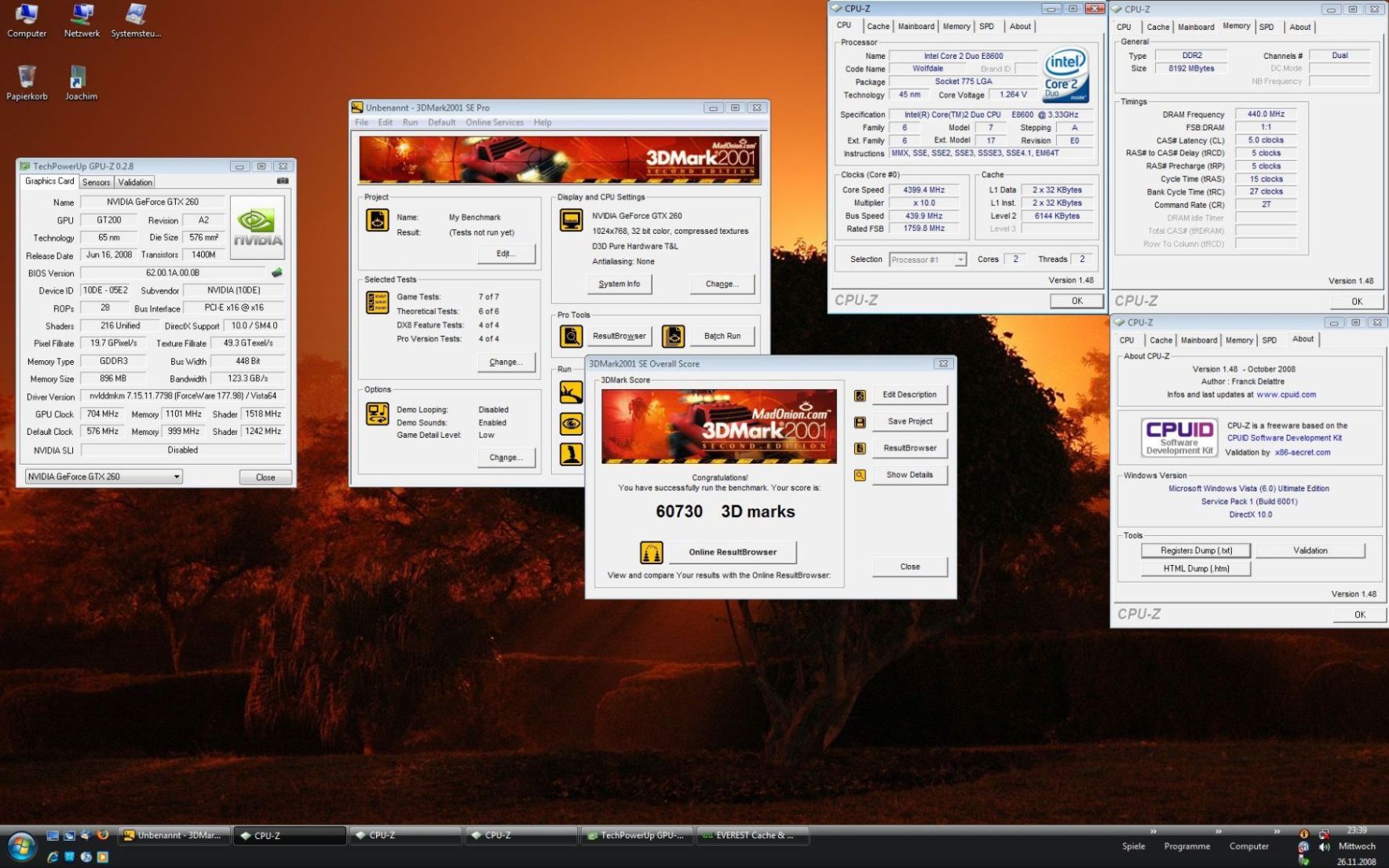Open the www.cpuid.com link

click(1286, 395)
